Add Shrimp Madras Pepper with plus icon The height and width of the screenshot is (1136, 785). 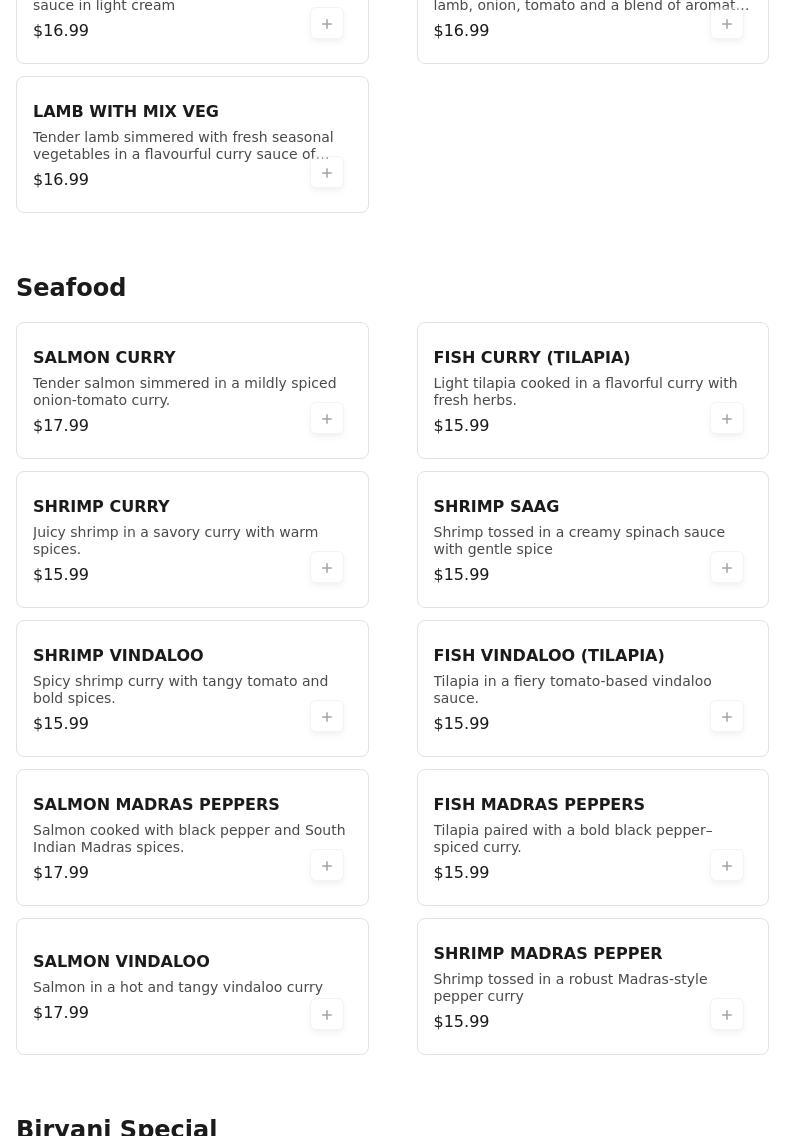click(726, 1015)
